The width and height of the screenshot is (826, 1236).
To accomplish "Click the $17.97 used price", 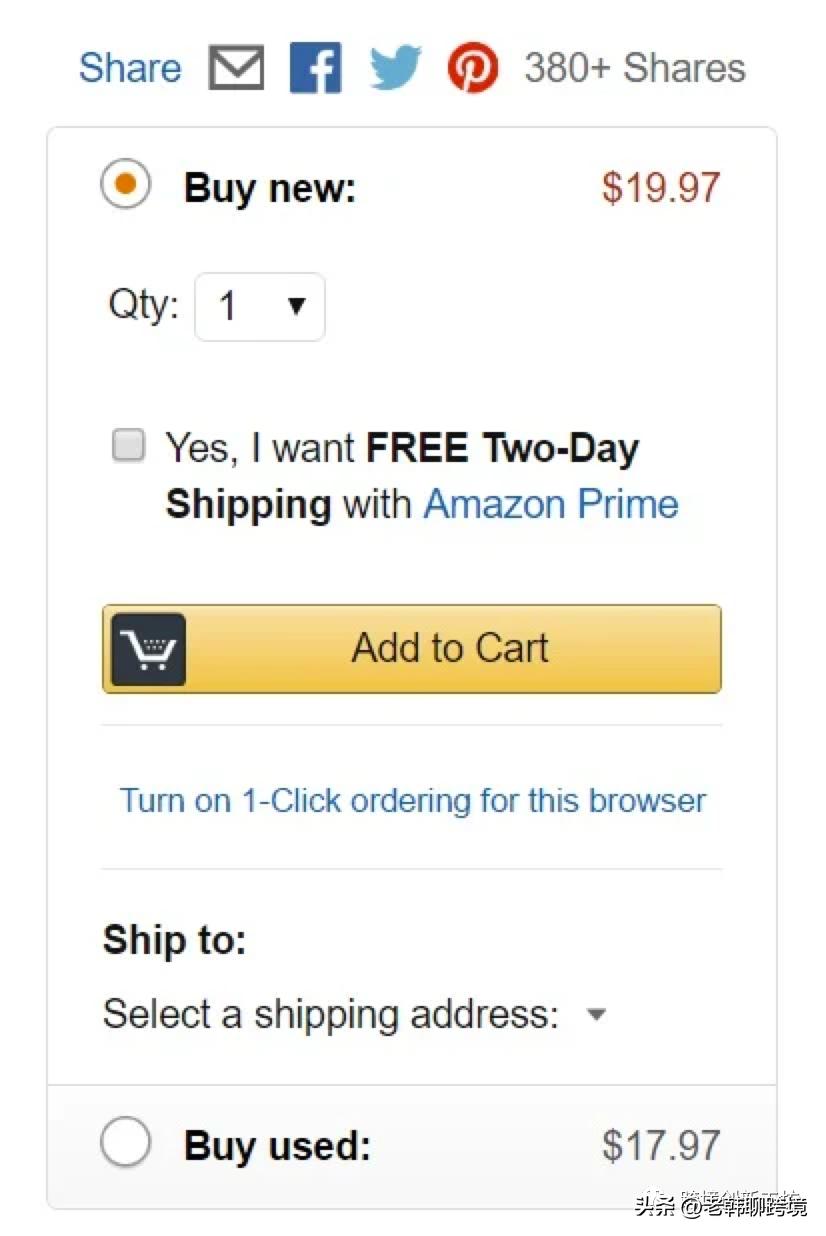I will click(660, 1145).
